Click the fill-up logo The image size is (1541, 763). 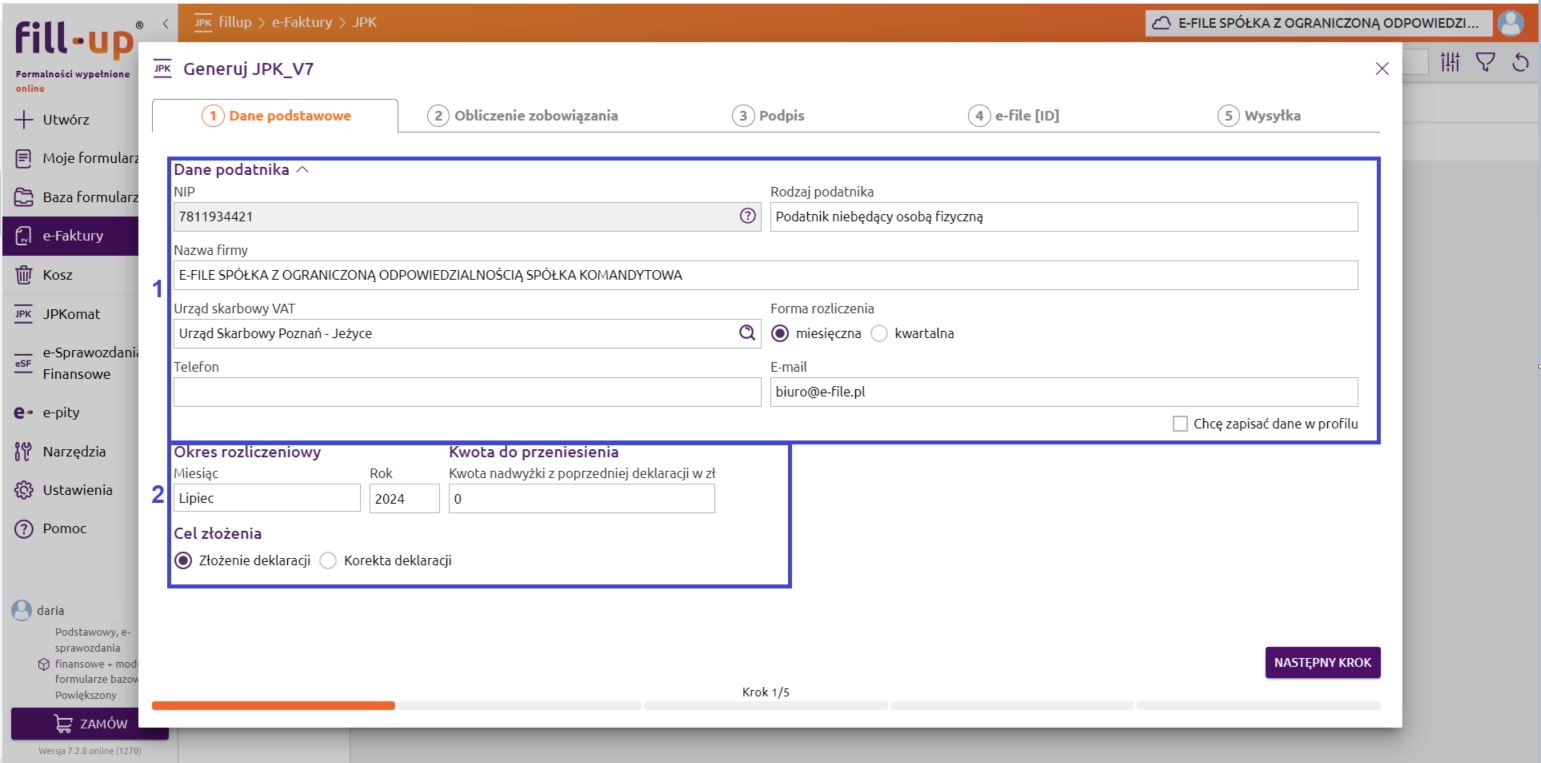74,42
